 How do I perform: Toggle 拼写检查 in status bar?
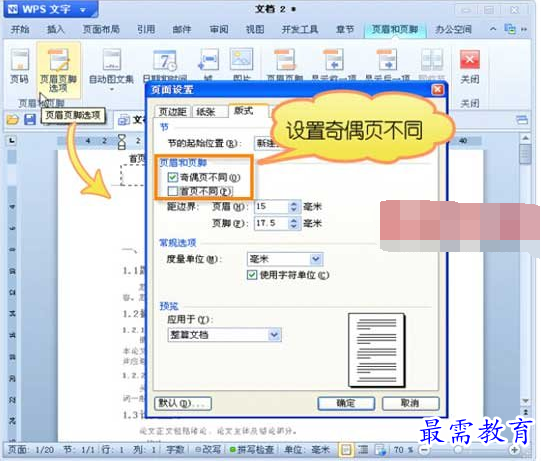tap(252, 450)
